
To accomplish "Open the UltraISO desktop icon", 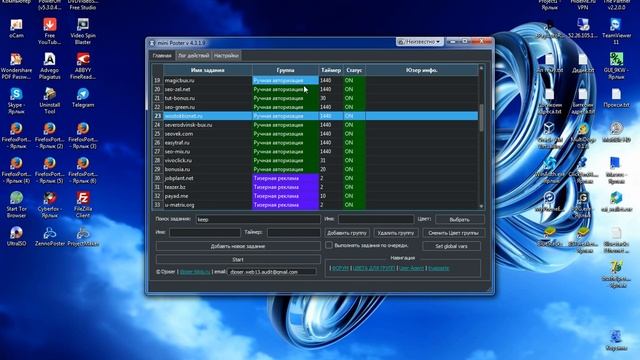I will coord(16,237).
